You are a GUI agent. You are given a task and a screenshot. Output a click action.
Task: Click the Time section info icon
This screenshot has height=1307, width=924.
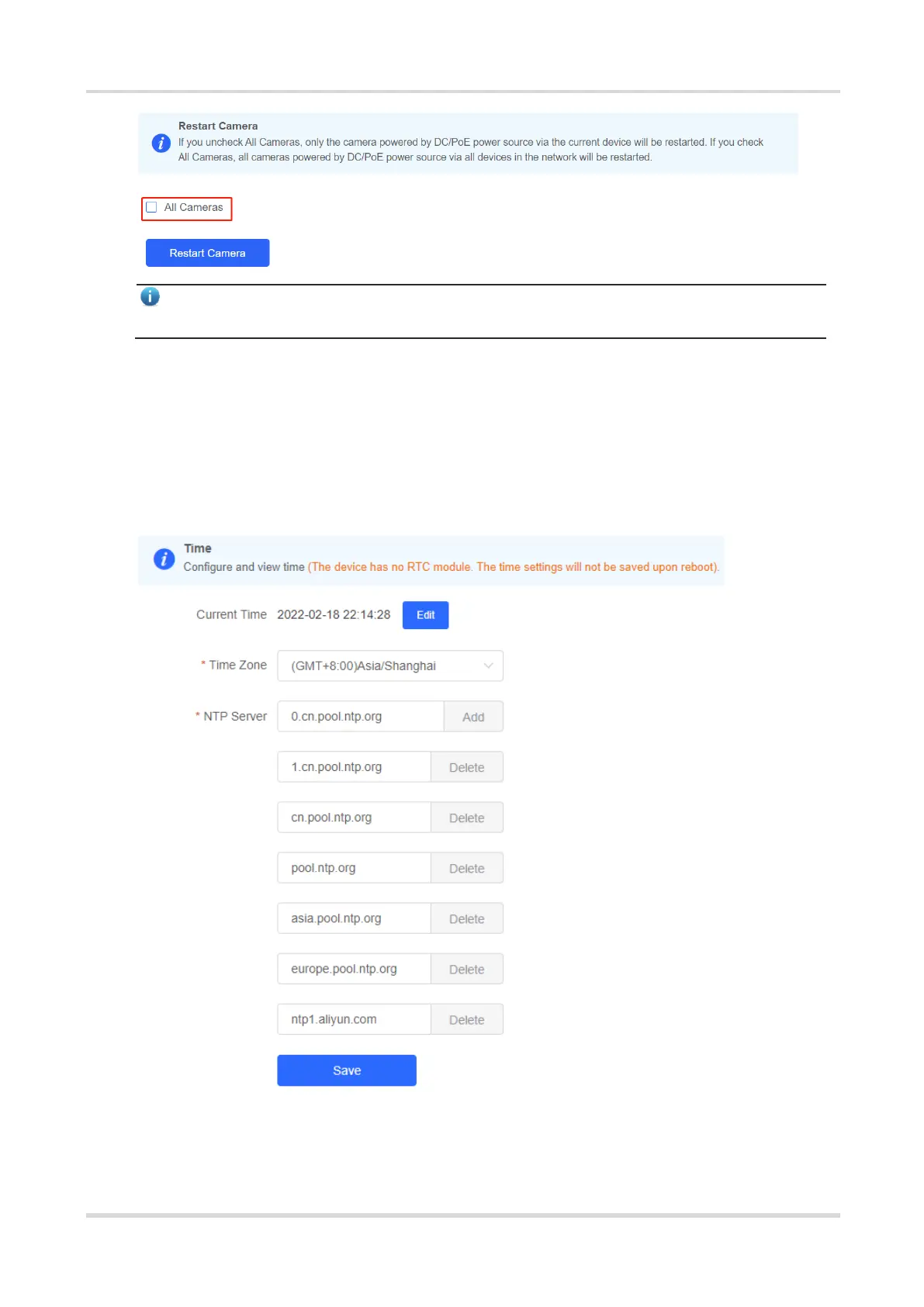point(164,558)
